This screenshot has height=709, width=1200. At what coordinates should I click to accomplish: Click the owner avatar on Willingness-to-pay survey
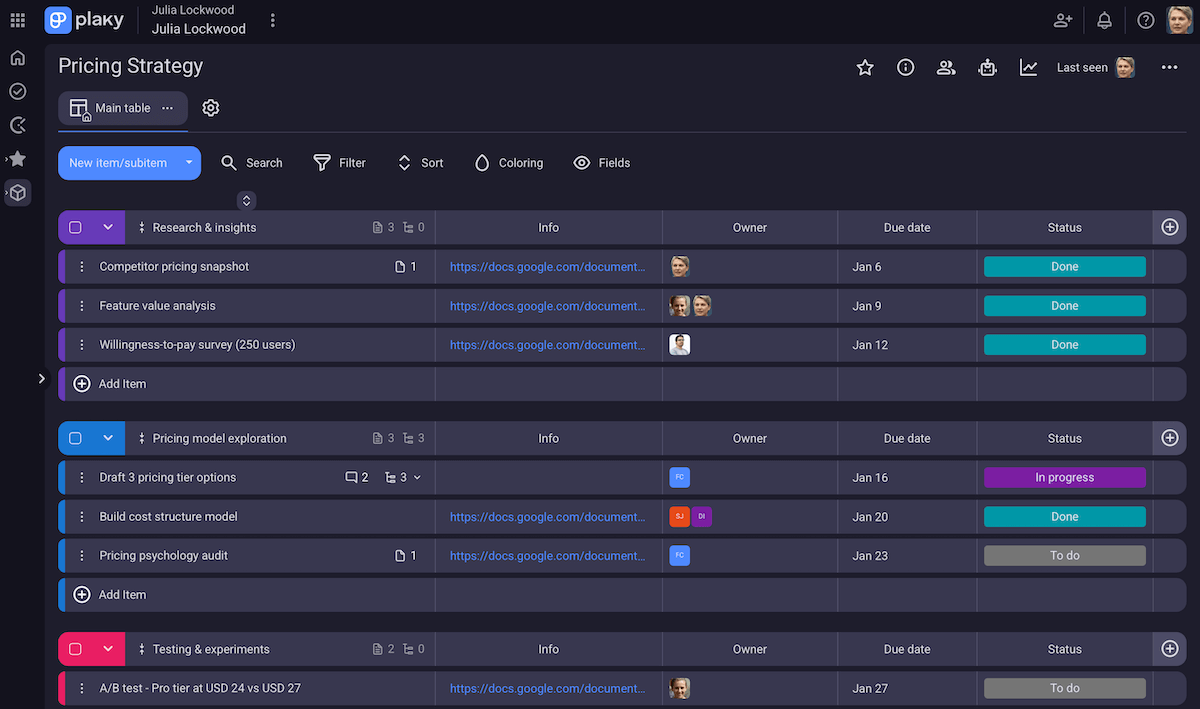tap(679, 344)
